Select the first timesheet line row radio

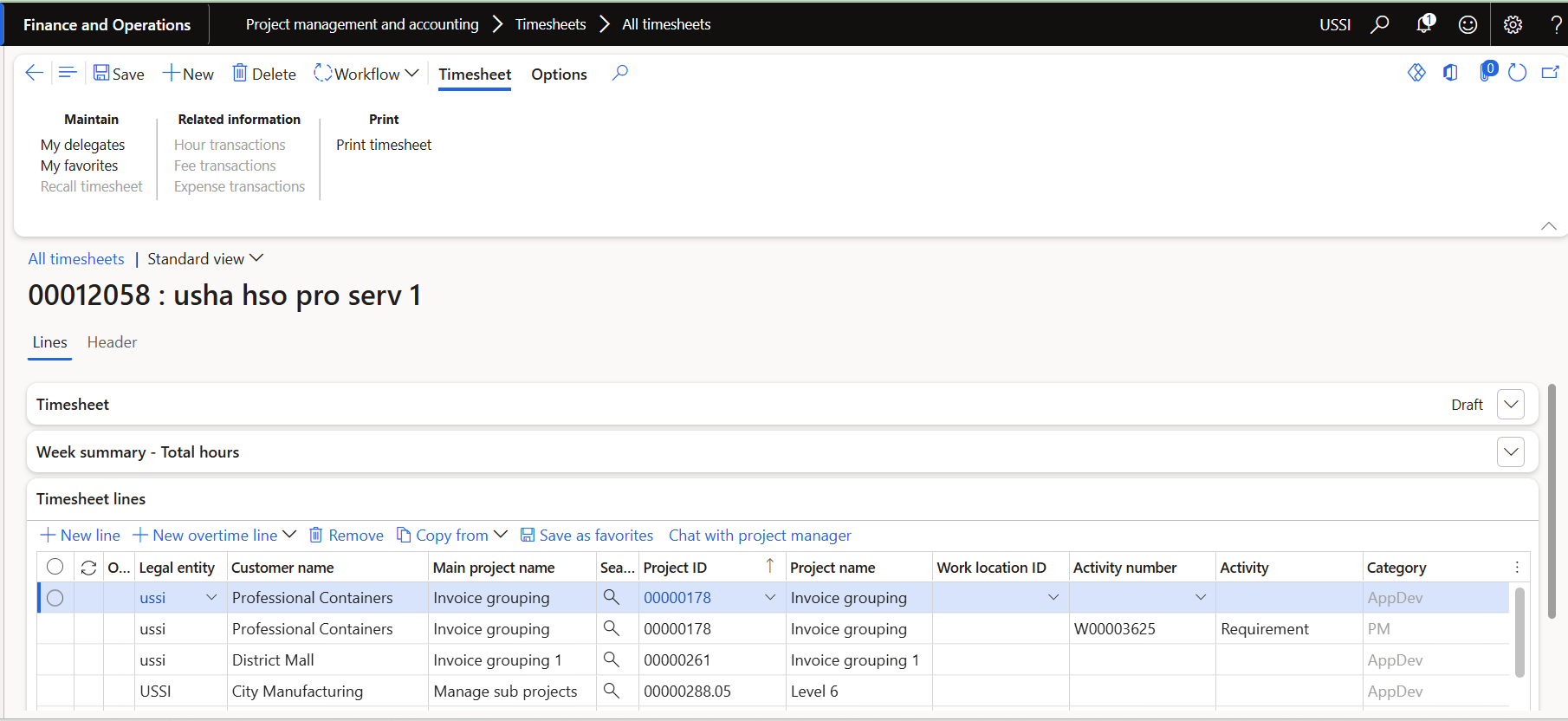tap(55, 598)
